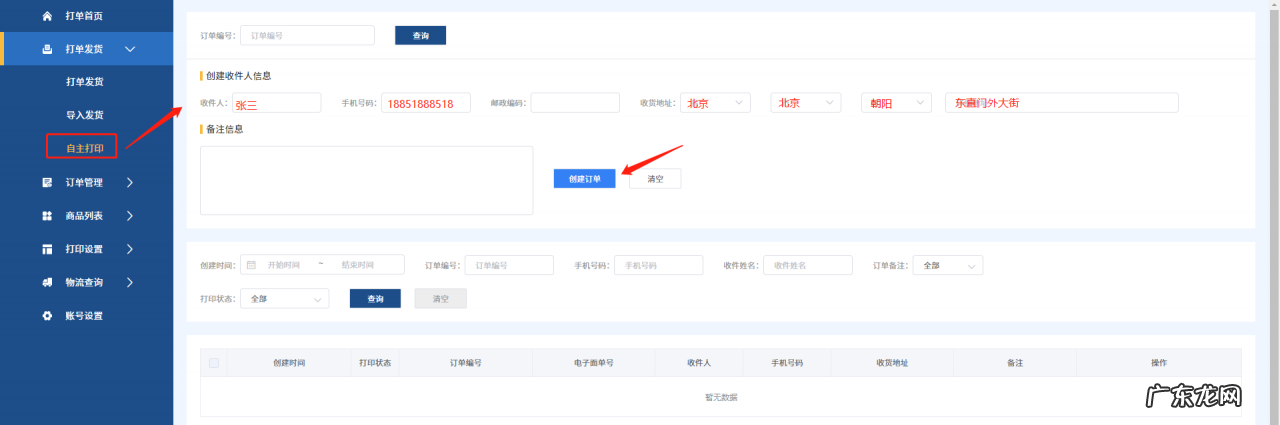Select the 打单发货 submenu item
This screenshot has height=425, width=1280.
click(84, 82)
